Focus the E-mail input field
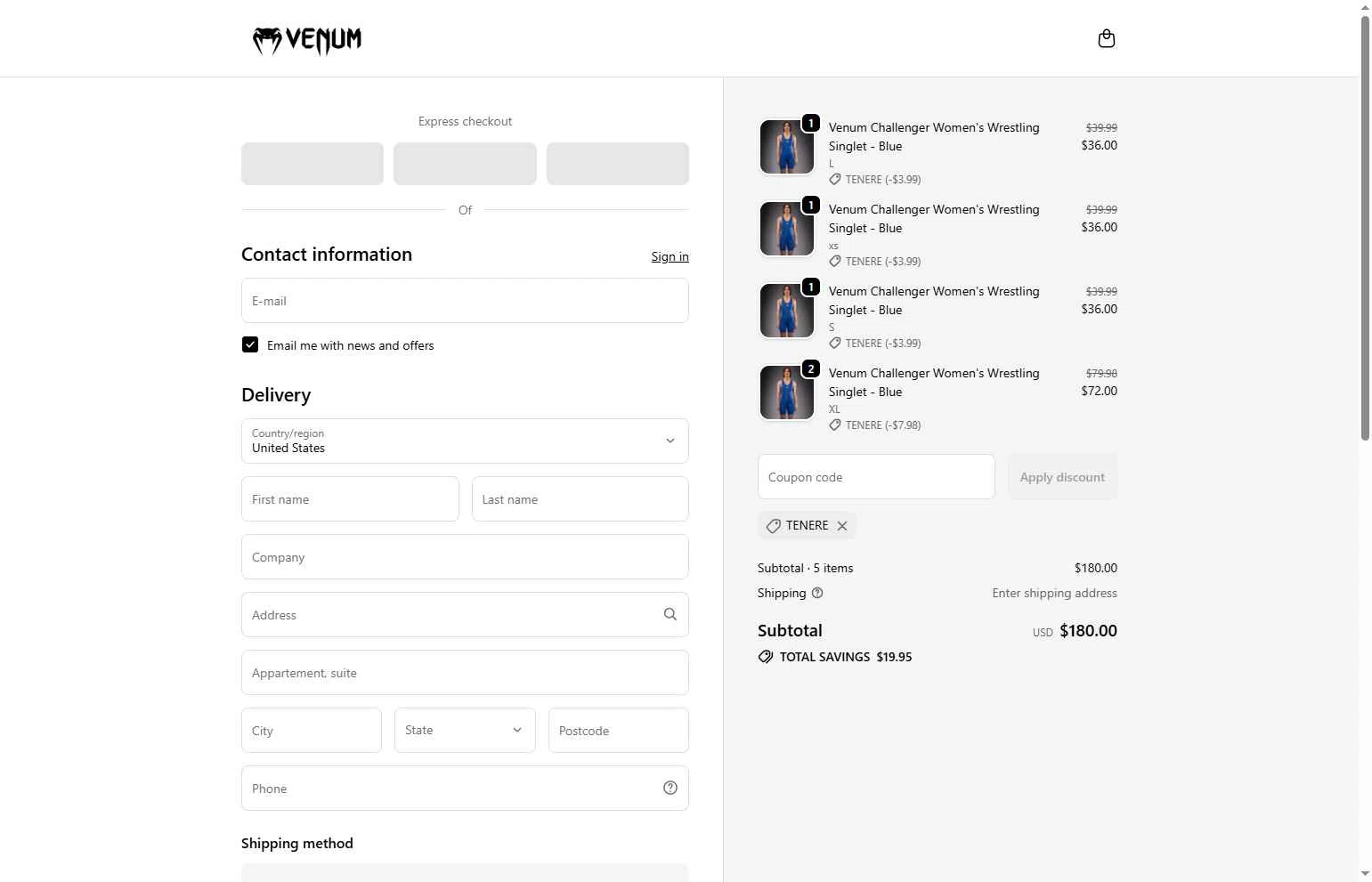The image size is (1372, 882). click(x=465, y=300)
